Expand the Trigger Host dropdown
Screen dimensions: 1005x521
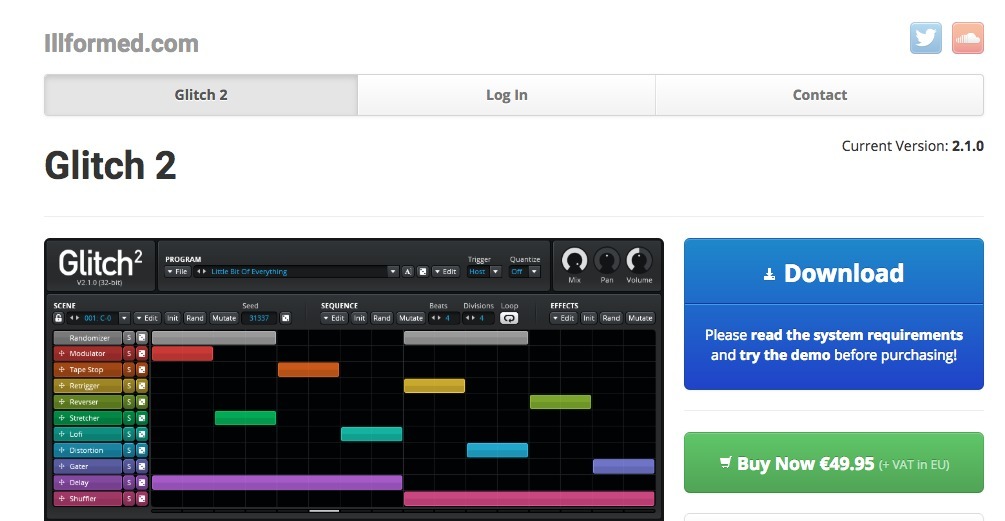click(x=483, y=272)
